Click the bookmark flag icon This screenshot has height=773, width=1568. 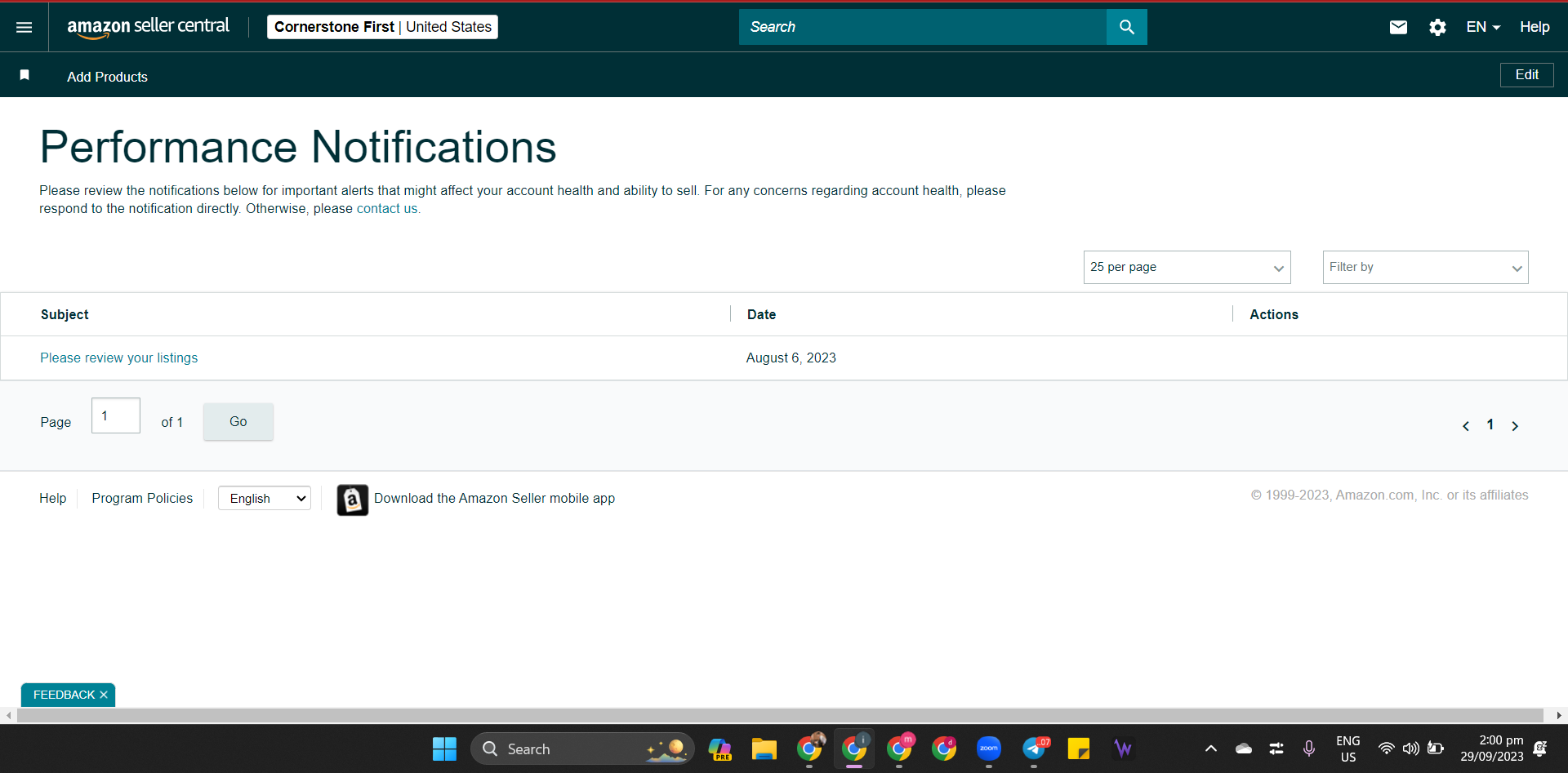(x=24, y=75)
